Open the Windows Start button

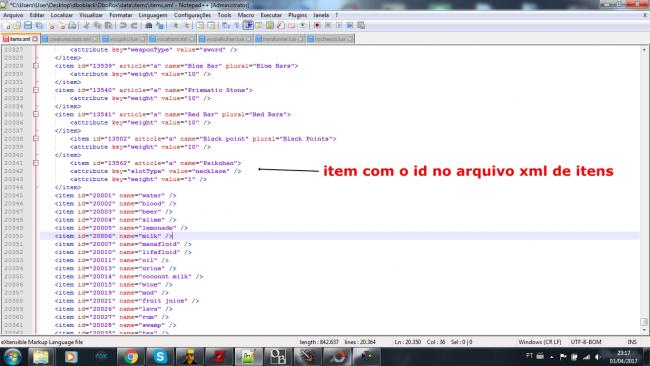13,356
